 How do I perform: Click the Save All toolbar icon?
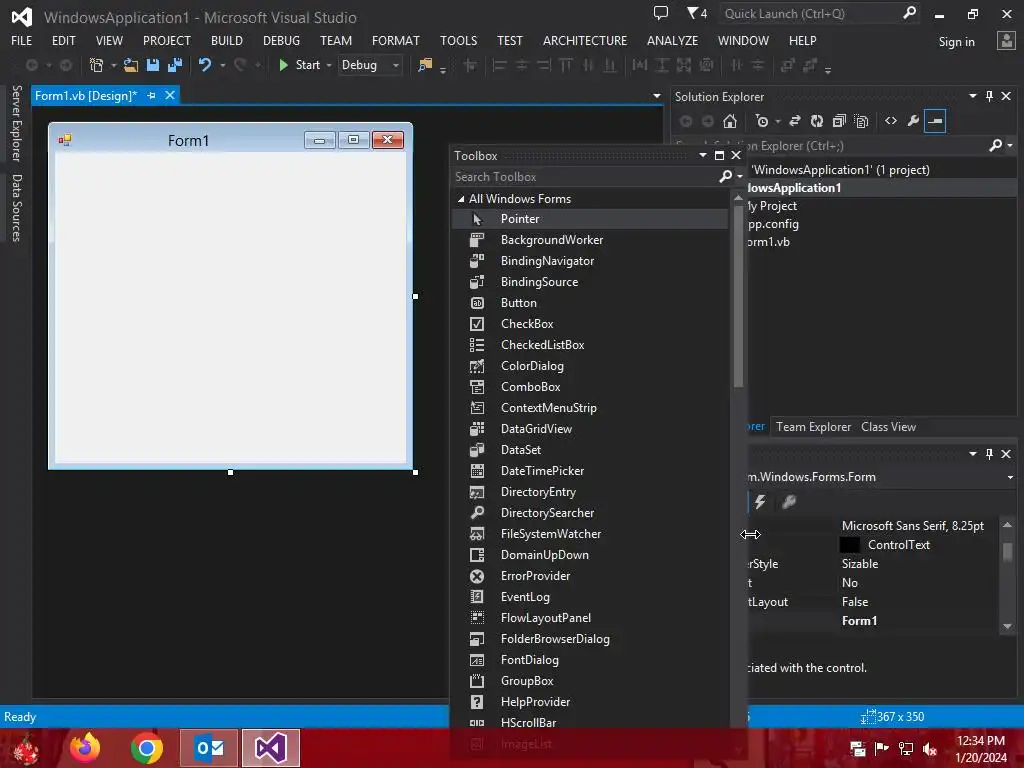tap(175, 65)
